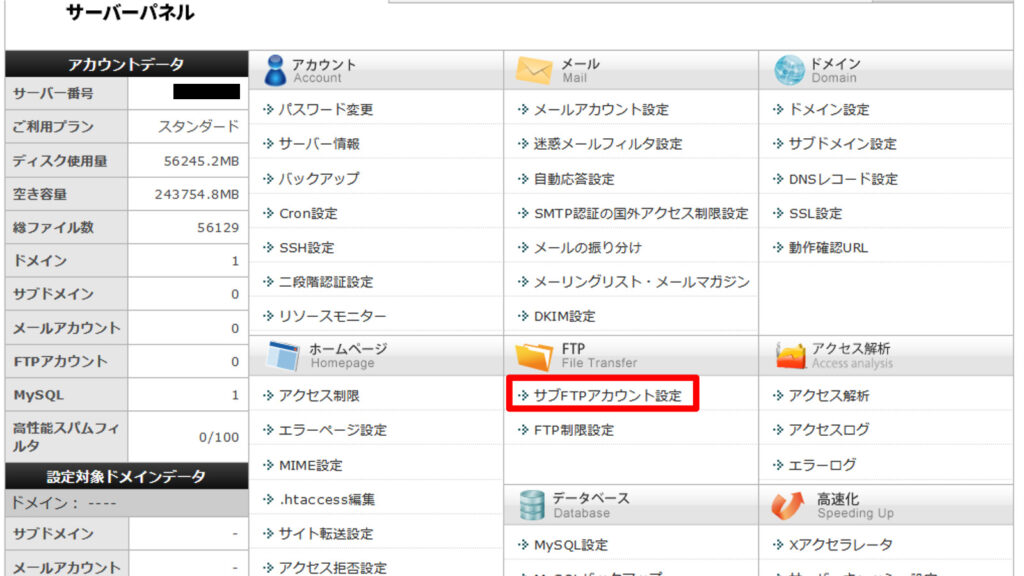View the エラーログ page
Image resolution: width=1024 pixels, height=576 pixels.
pos(822,465)
